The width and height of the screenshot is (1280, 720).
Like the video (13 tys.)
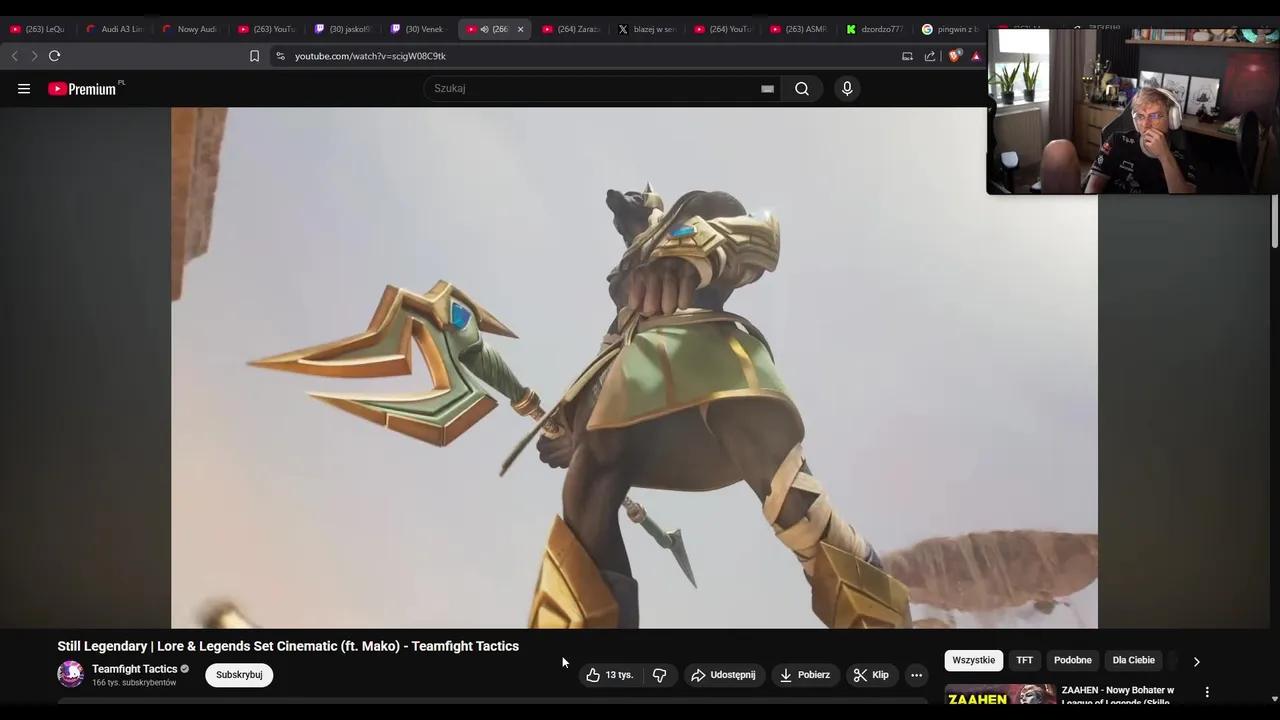(x=609, y=675)
